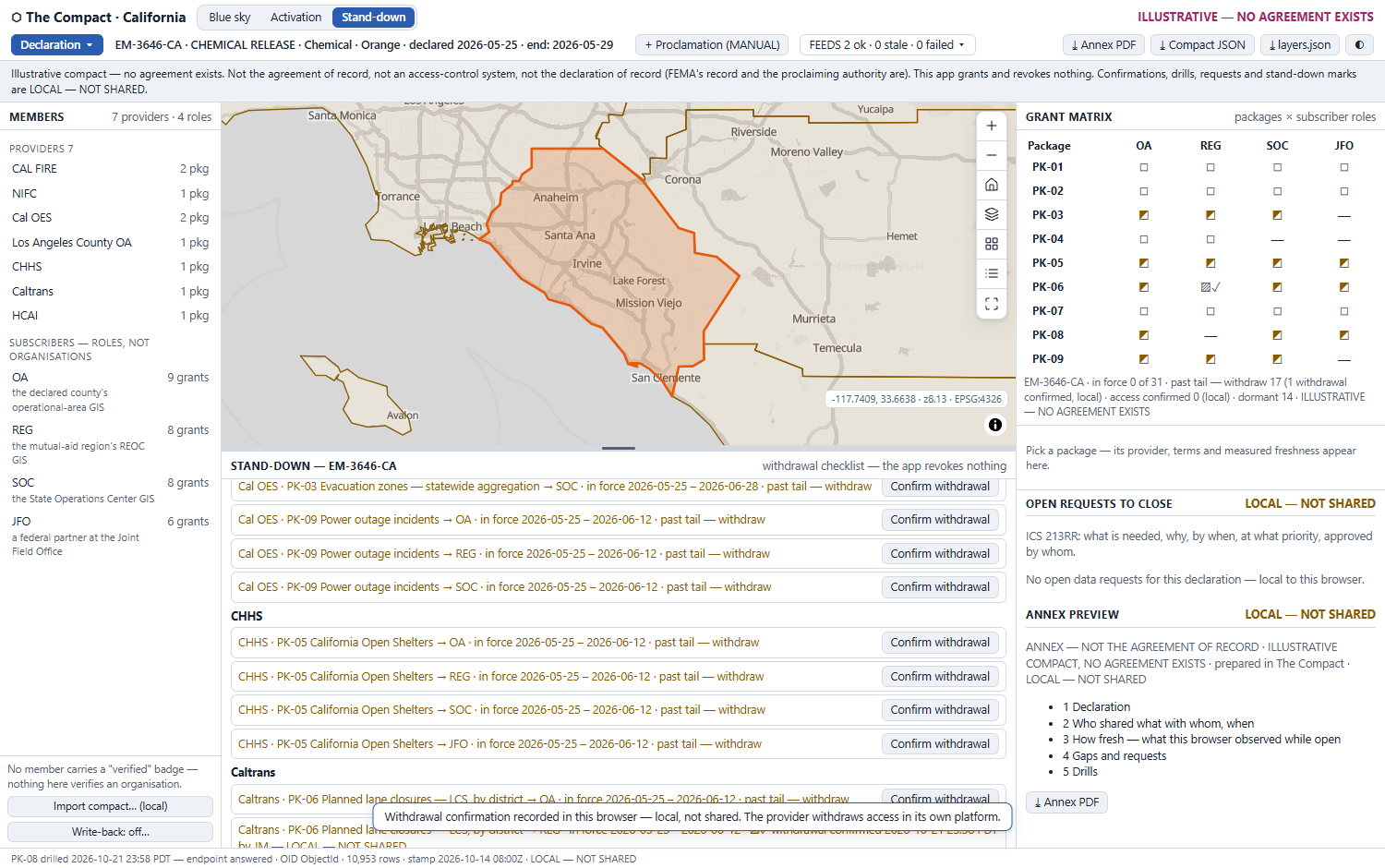1385x868 pixels.
Task: Enter fullscreen map view
Action: (x=992, y=303)
